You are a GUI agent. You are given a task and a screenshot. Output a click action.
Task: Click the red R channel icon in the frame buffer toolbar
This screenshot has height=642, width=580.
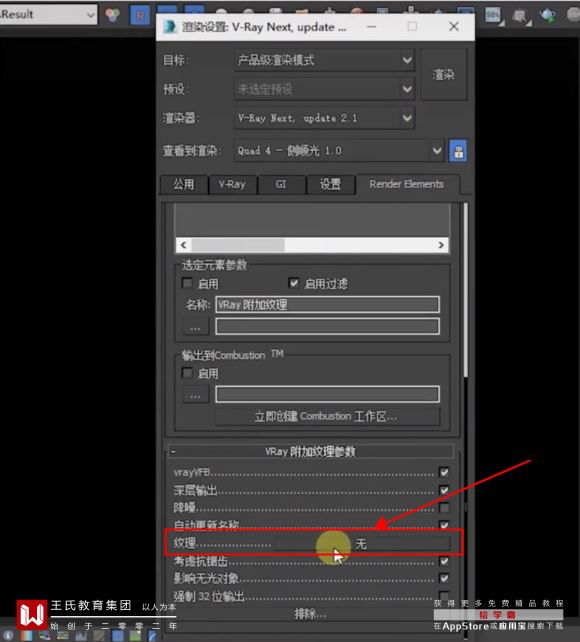140,16
